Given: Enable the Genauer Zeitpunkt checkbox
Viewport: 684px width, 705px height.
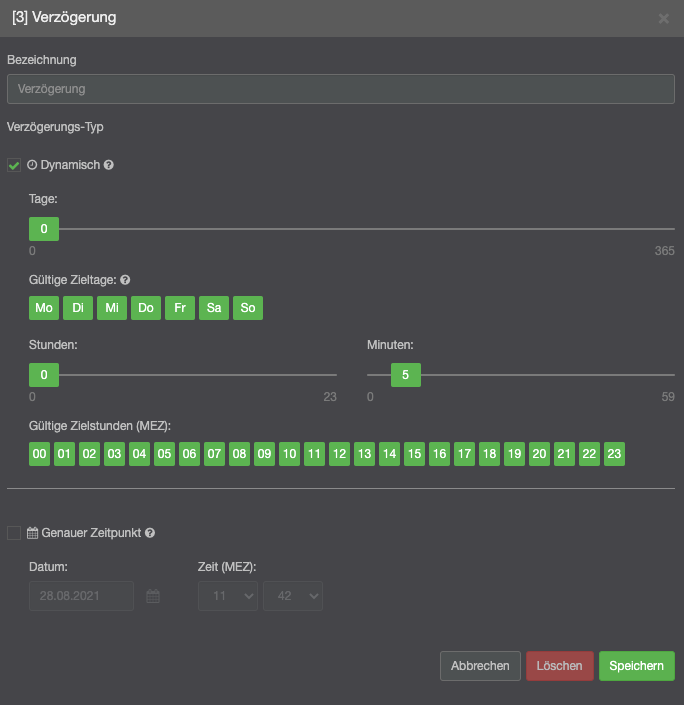Looking at the screenshot, I should [x=14, y=534].
